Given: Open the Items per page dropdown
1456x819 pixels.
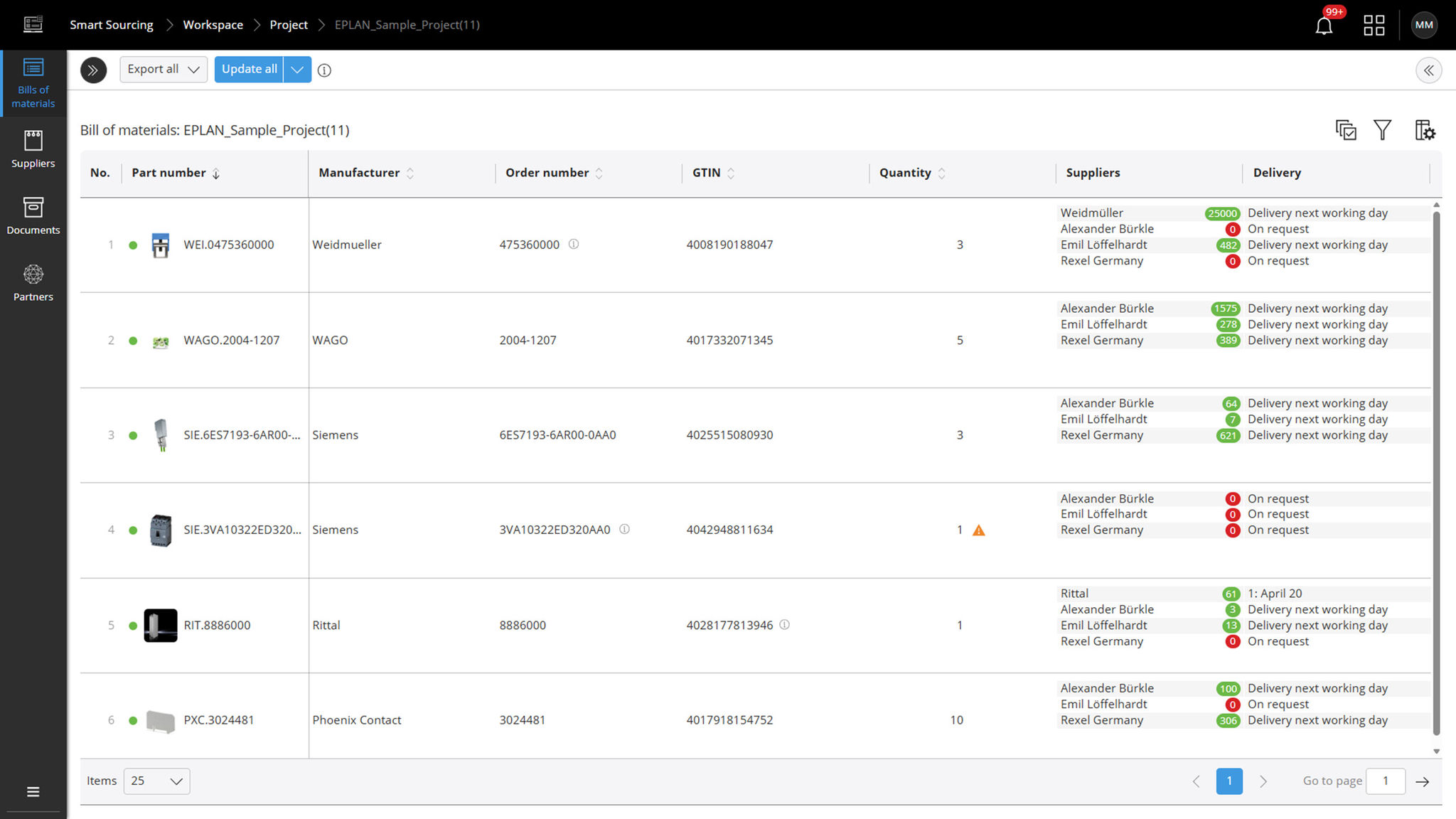Looking at the screenshot, I should click(156, 781).
